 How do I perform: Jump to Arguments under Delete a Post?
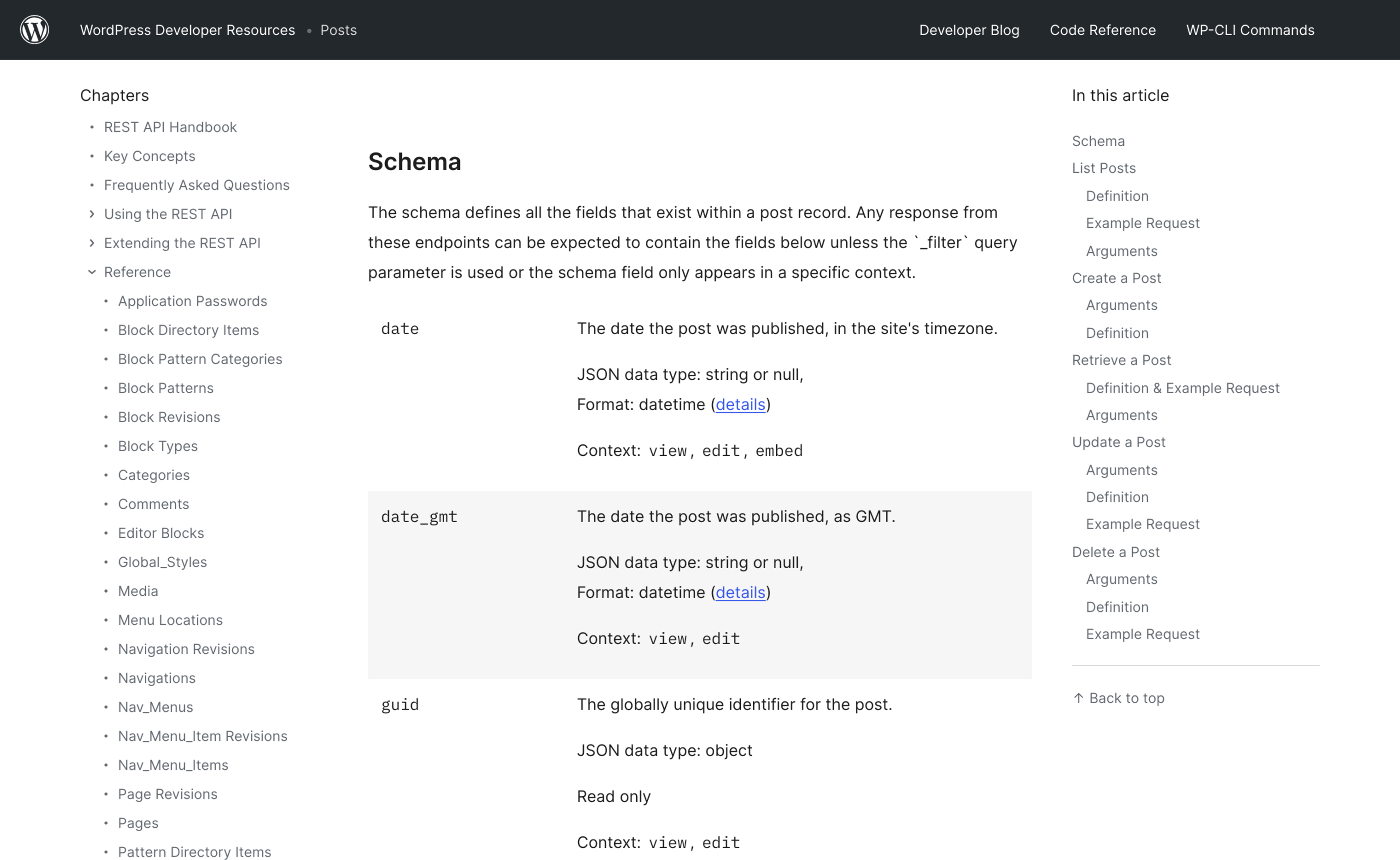pyautogui.click(x=1121, y=579)
